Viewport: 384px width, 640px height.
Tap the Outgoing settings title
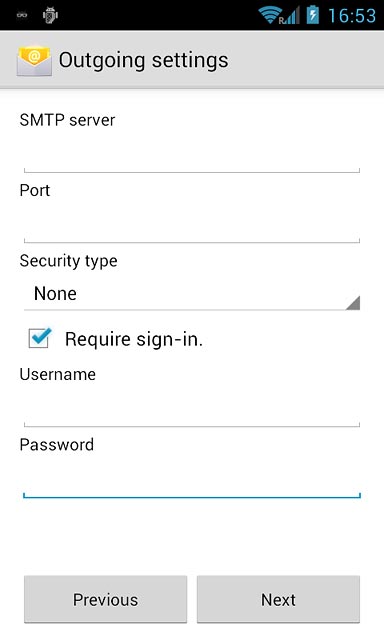143,61
